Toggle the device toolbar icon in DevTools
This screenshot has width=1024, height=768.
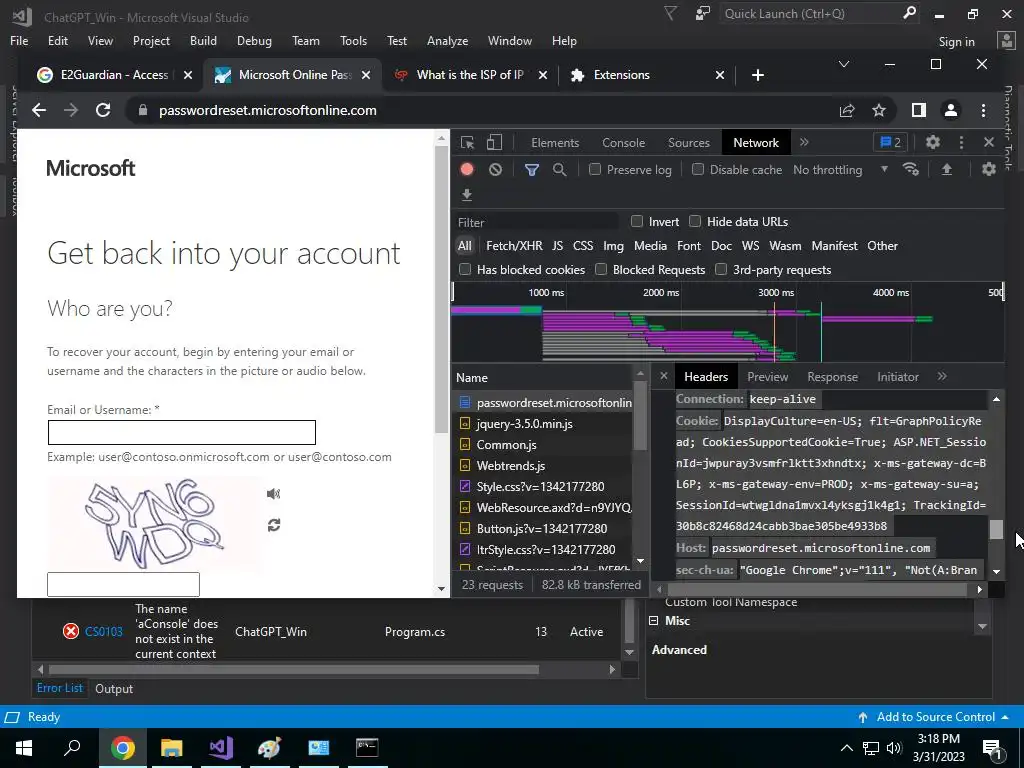[x=494, y=142]
